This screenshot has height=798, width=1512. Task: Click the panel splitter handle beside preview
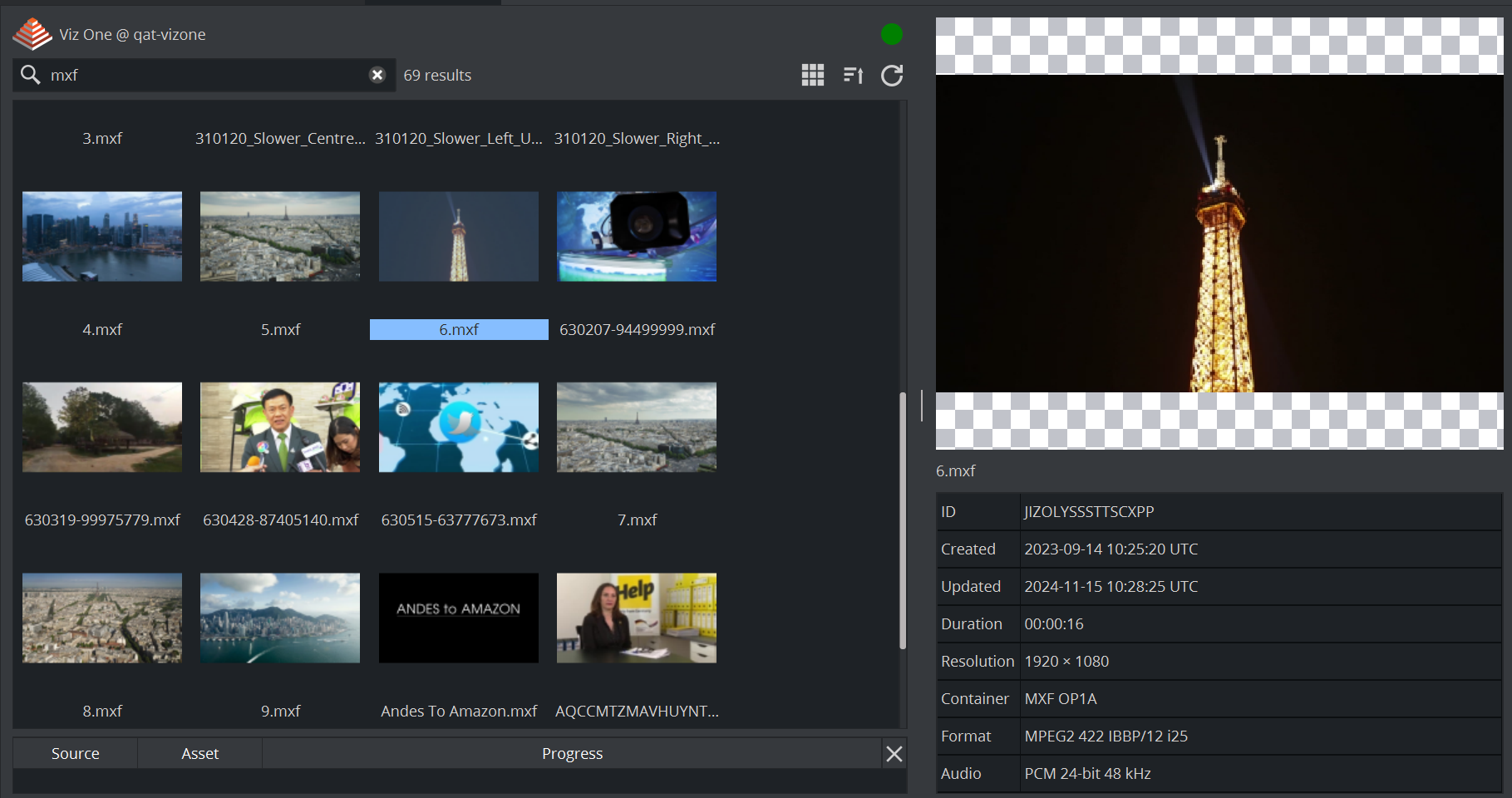[922, 406]
